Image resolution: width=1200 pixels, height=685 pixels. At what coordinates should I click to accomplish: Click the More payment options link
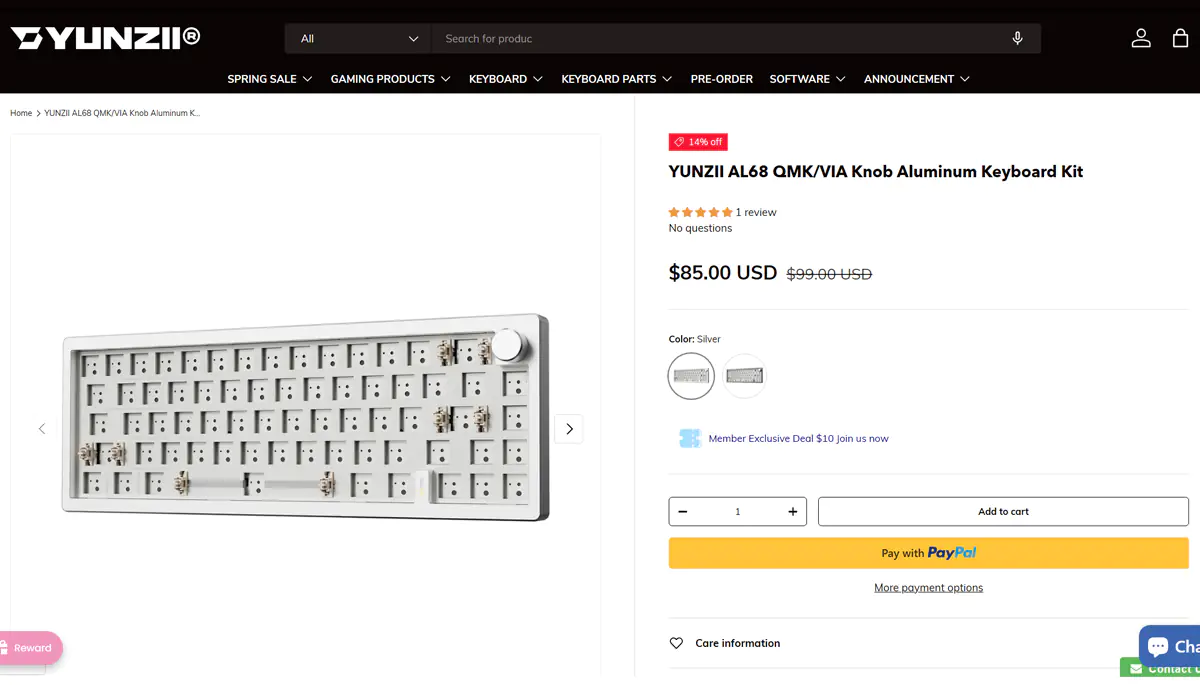(x=928, y=588)
